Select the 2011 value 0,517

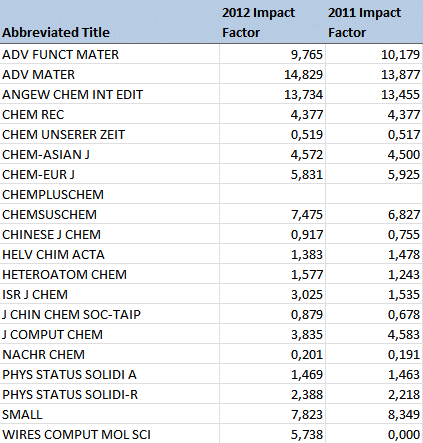(x=404, y=135)
